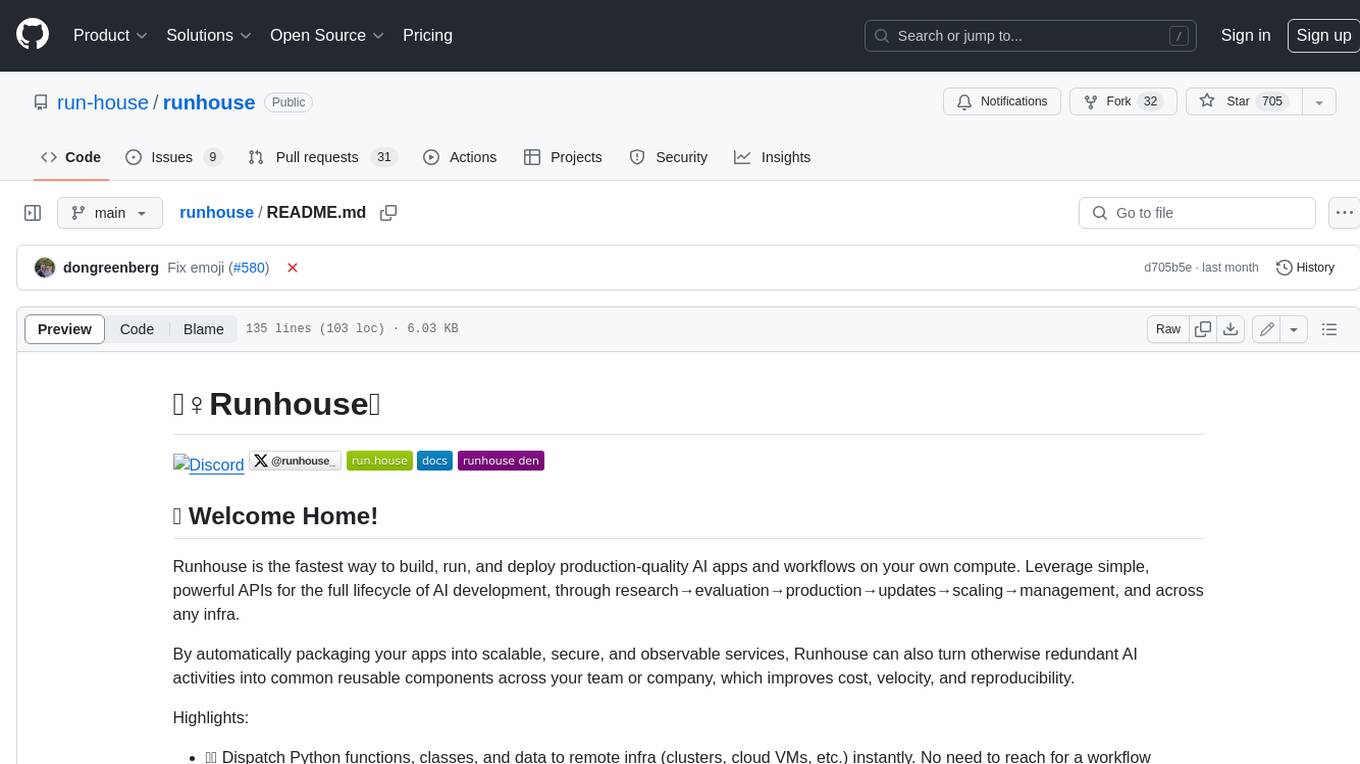
Task: Click the star count 705
Action: coord(1272,101)
